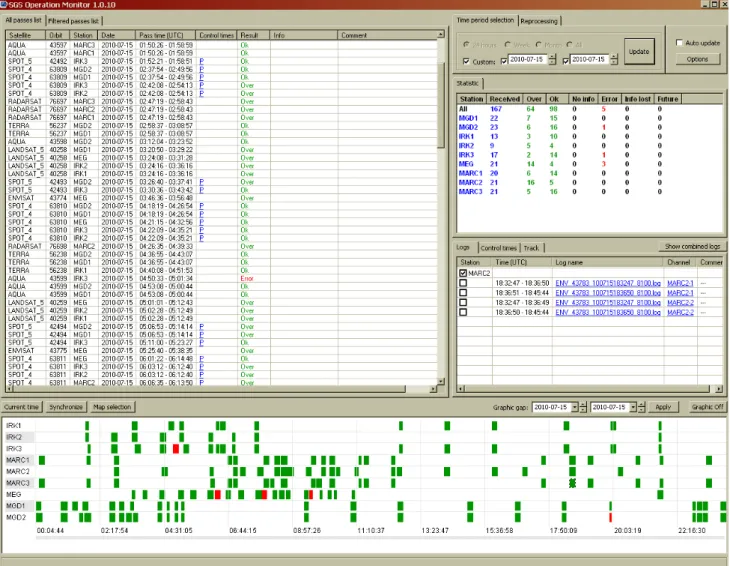Sort passes by Pass time (UTC) header
The image size is (730, 566).
165,35
